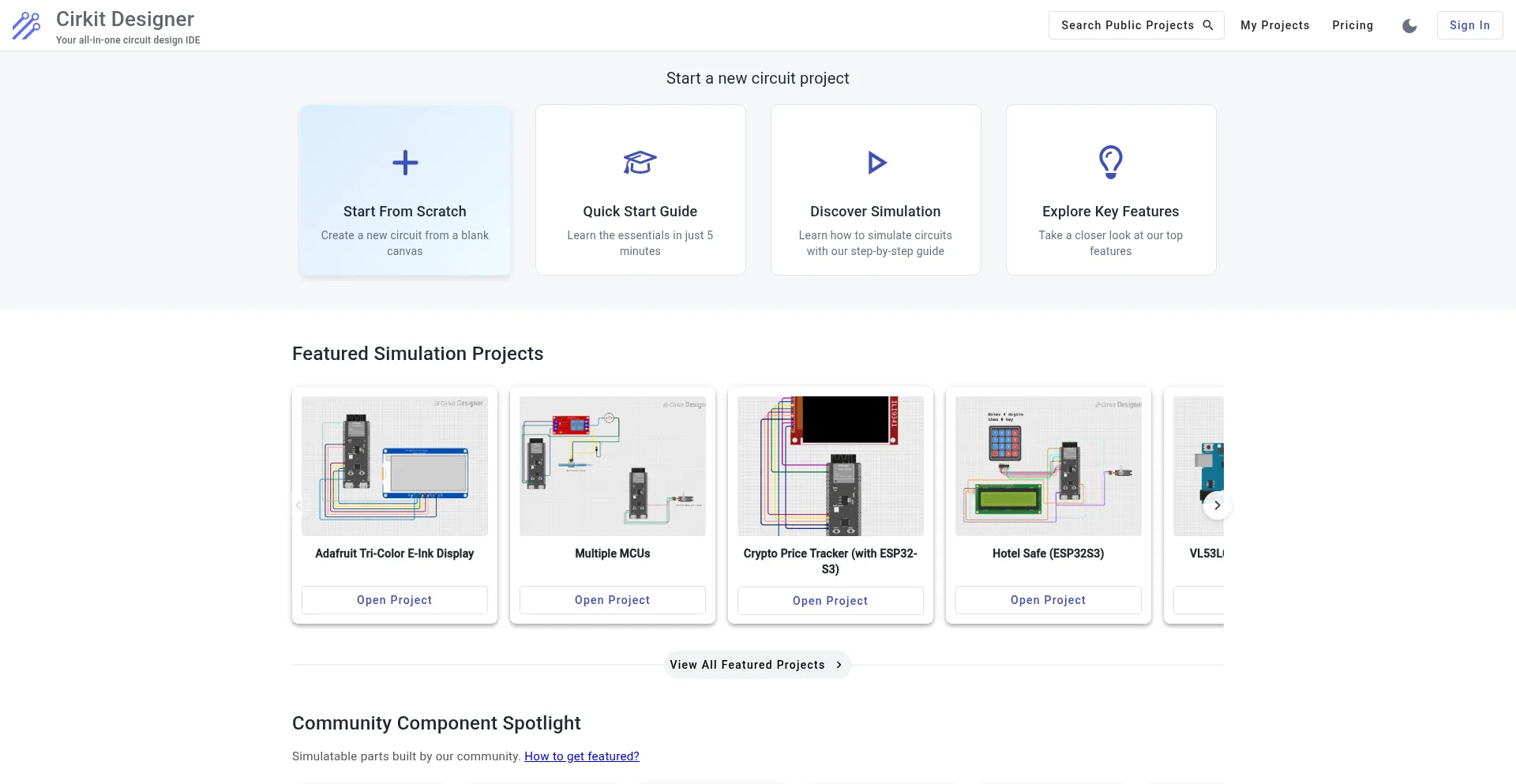Click the Quick Start Guide title
Image resolution: width=1516 pixels, height=784 pixels.
pos(640,212)
